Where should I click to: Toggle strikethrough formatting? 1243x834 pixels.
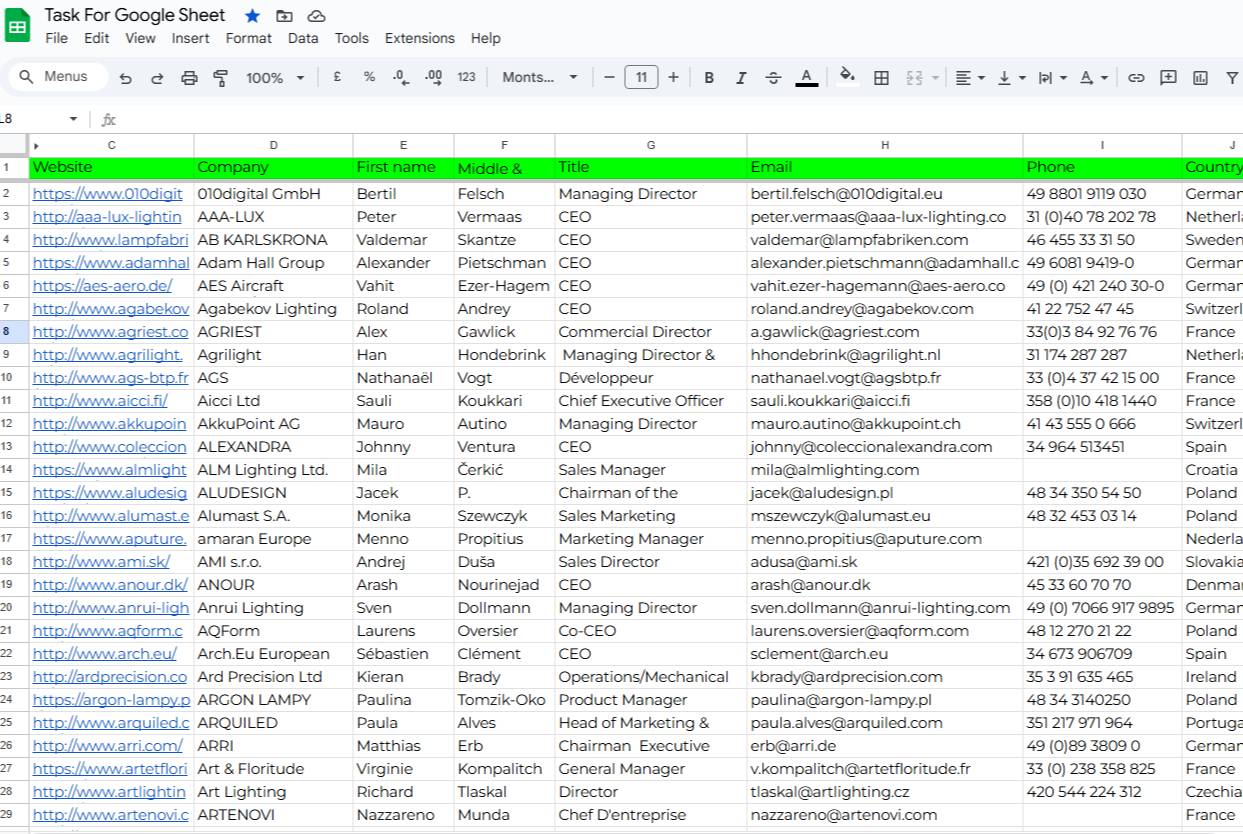click(773, 78)
